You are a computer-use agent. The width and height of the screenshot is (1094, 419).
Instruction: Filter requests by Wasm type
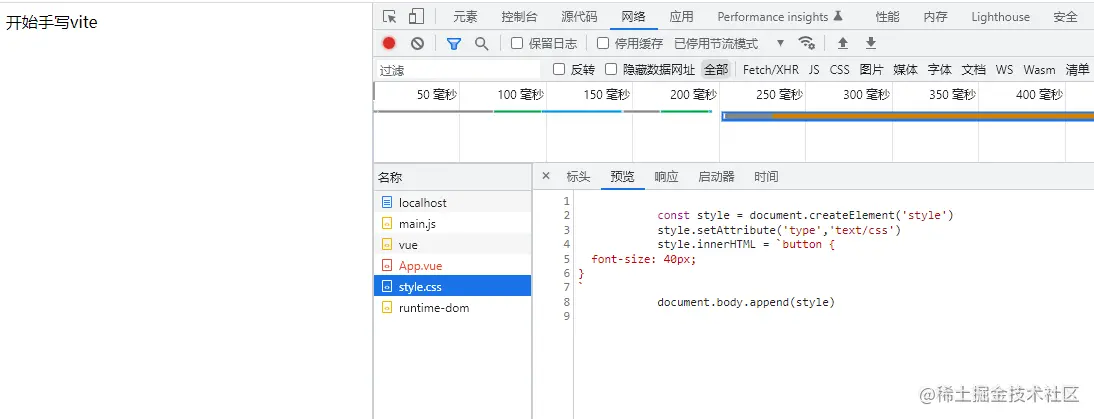tap(1040, 69)
